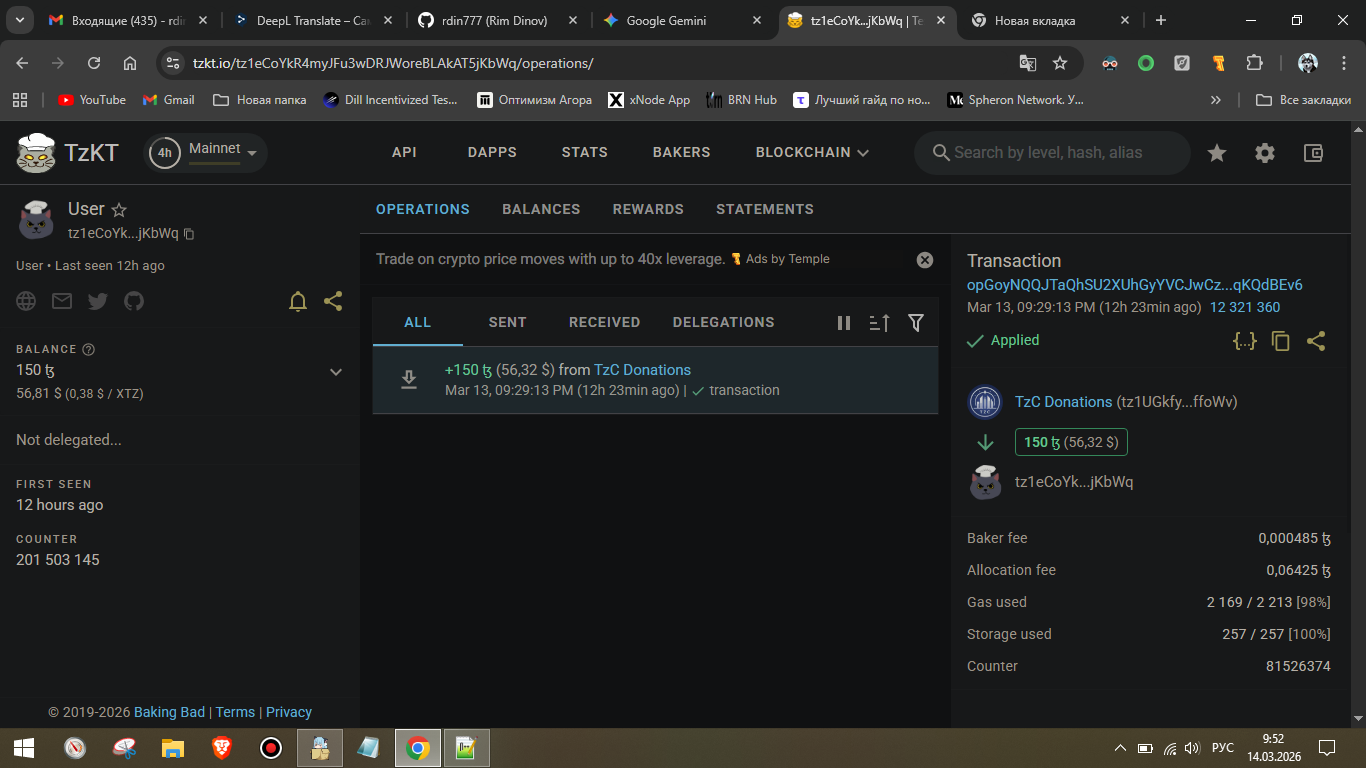Open the browser extensions puzzle icon
Screen dimensions: 1366x768
pyautogui.click(x=1254, y=63)
